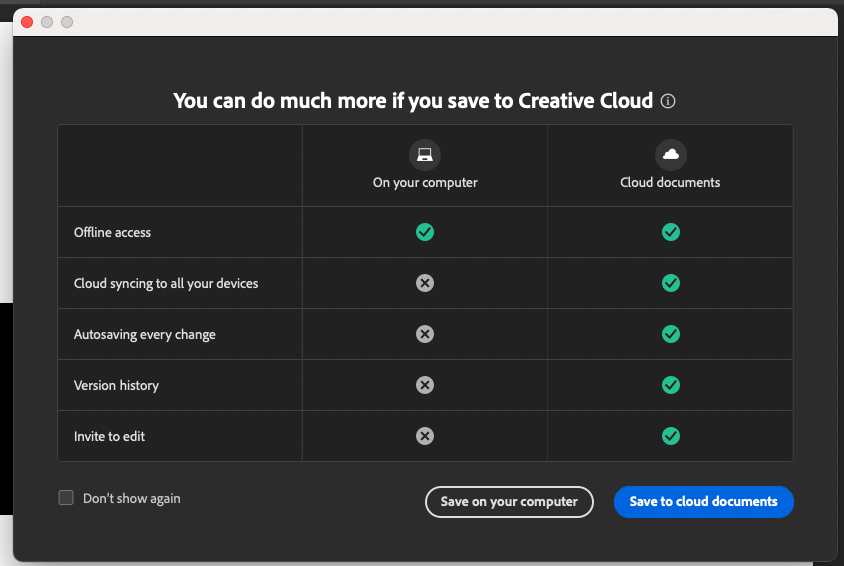Click the green check for Offline access on computer
This screenshot has height=566, width=844.
425,232
